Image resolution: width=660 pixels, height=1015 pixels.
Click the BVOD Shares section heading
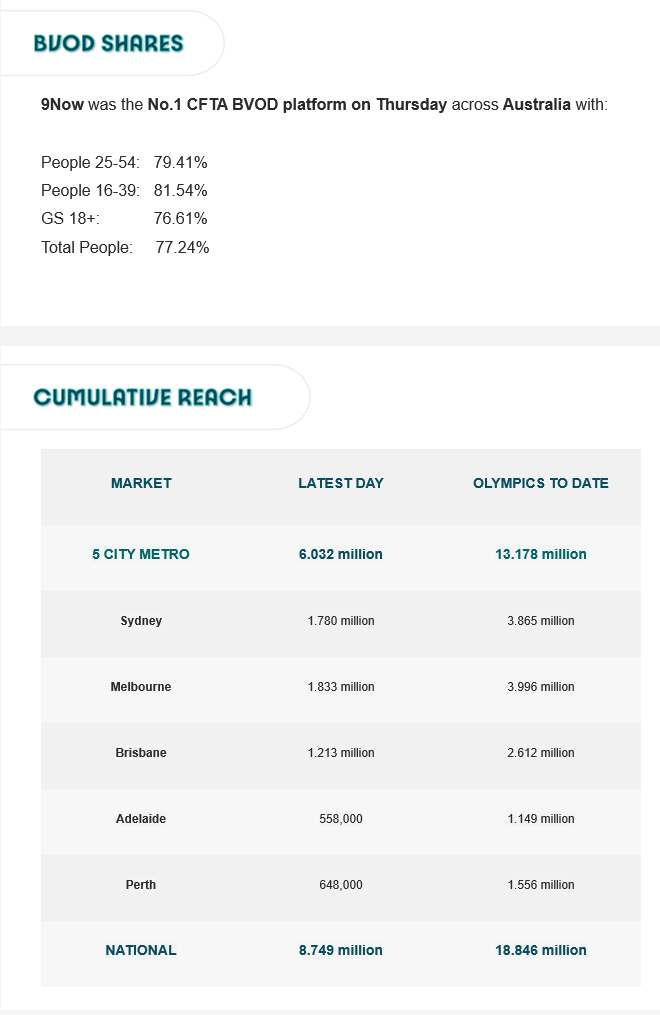[x=108, y=43]
